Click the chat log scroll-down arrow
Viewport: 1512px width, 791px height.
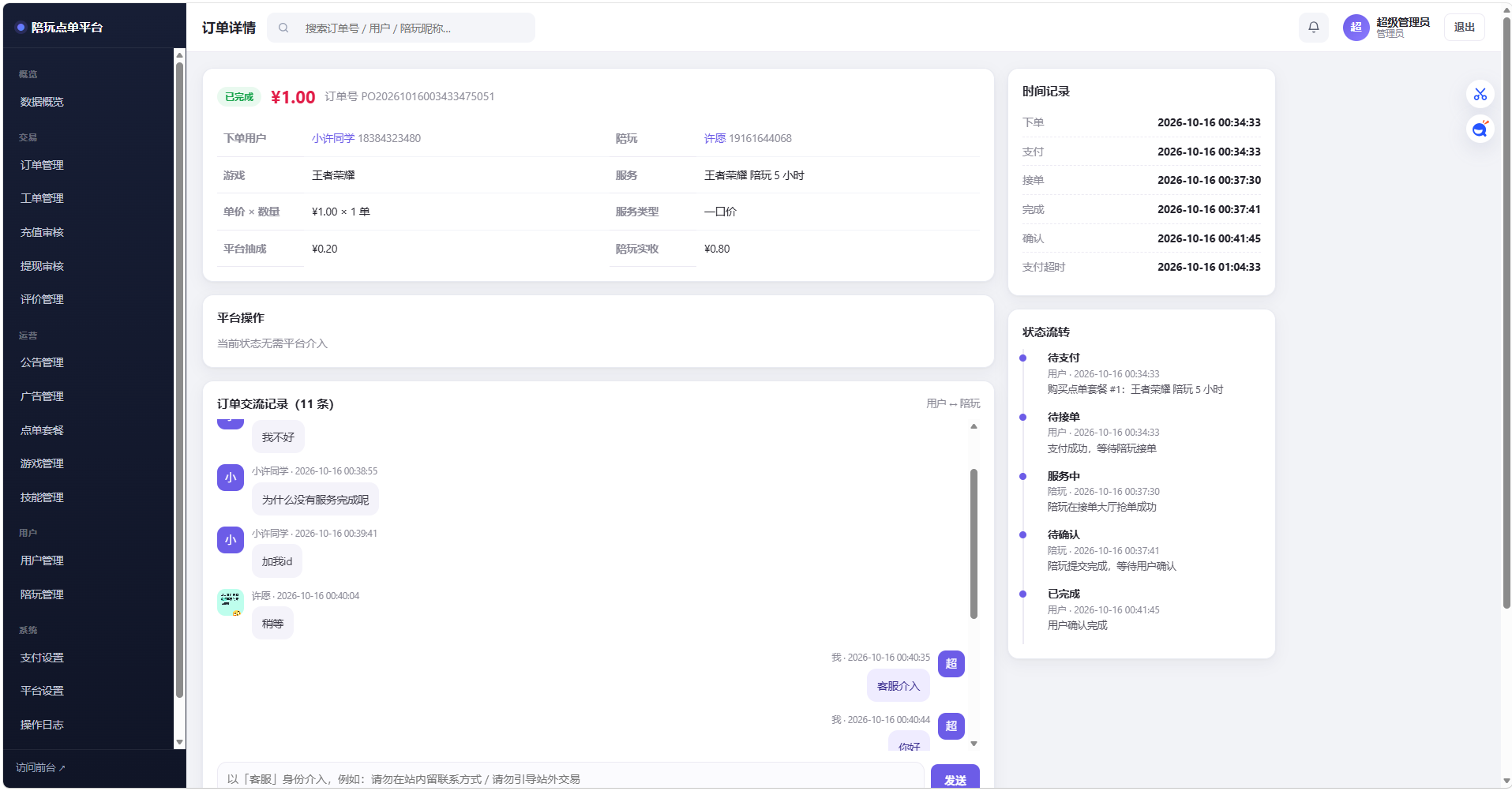click(x=974, y=744)
